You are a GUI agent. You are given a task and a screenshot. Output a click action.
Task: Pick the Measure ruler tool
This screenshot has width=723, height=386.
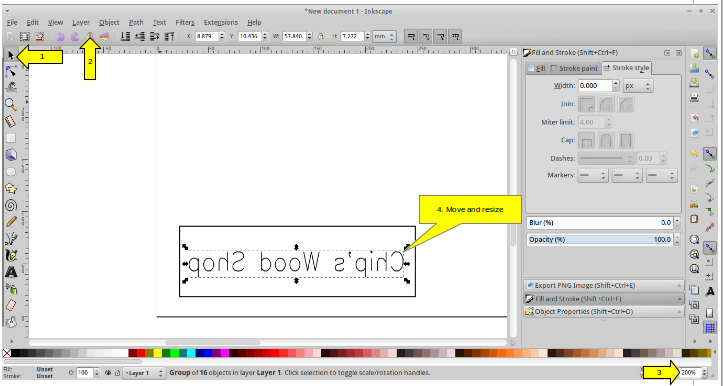(x=11, y=121)
